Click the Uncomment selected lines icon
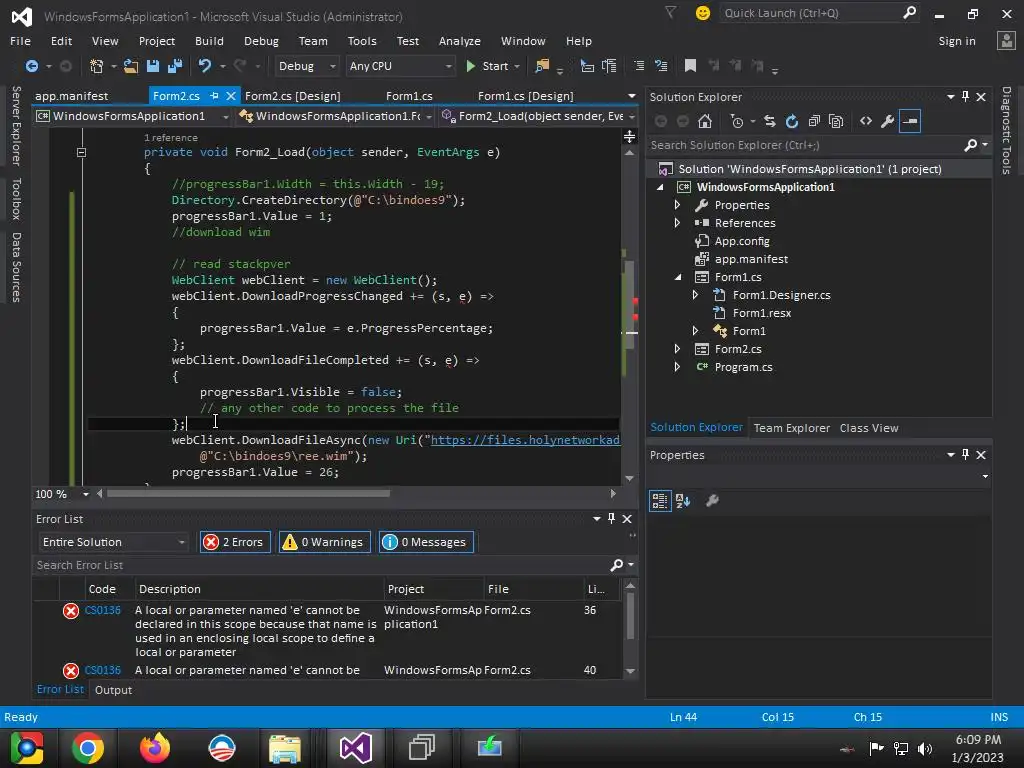Screen dimensions: 1024x768 [661, 66]
